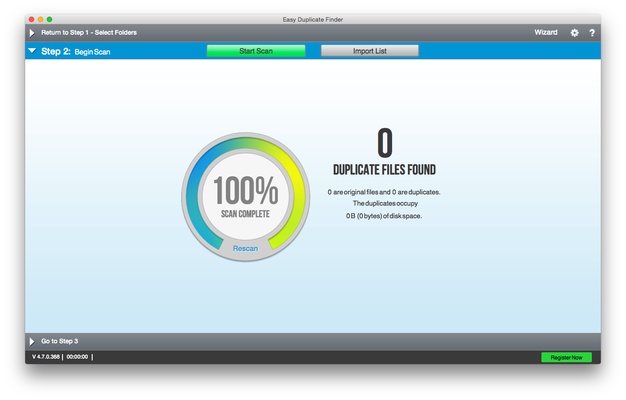Collapse the Step 2 disclosure triangle

(32, 50)
